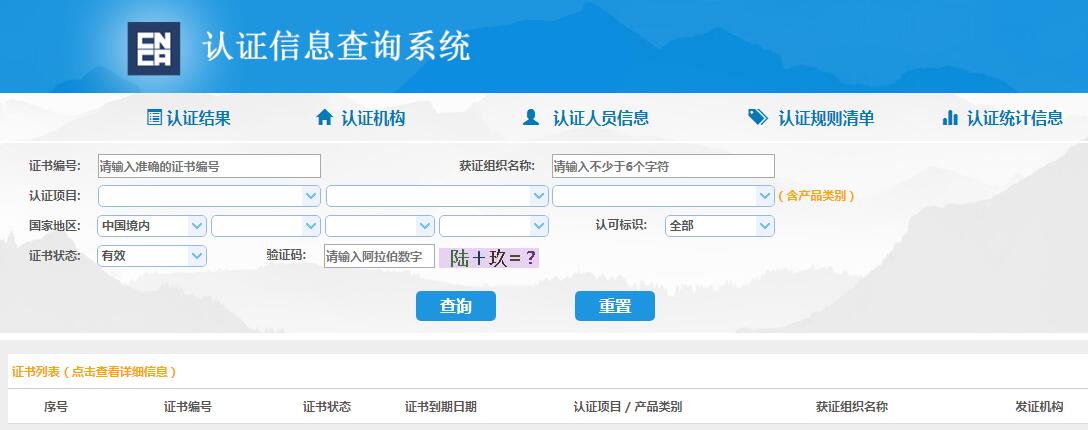This screenshot has height=430, width=1088.
Task: Open the first 认证项目 dropdown
Action: (209, 196)
